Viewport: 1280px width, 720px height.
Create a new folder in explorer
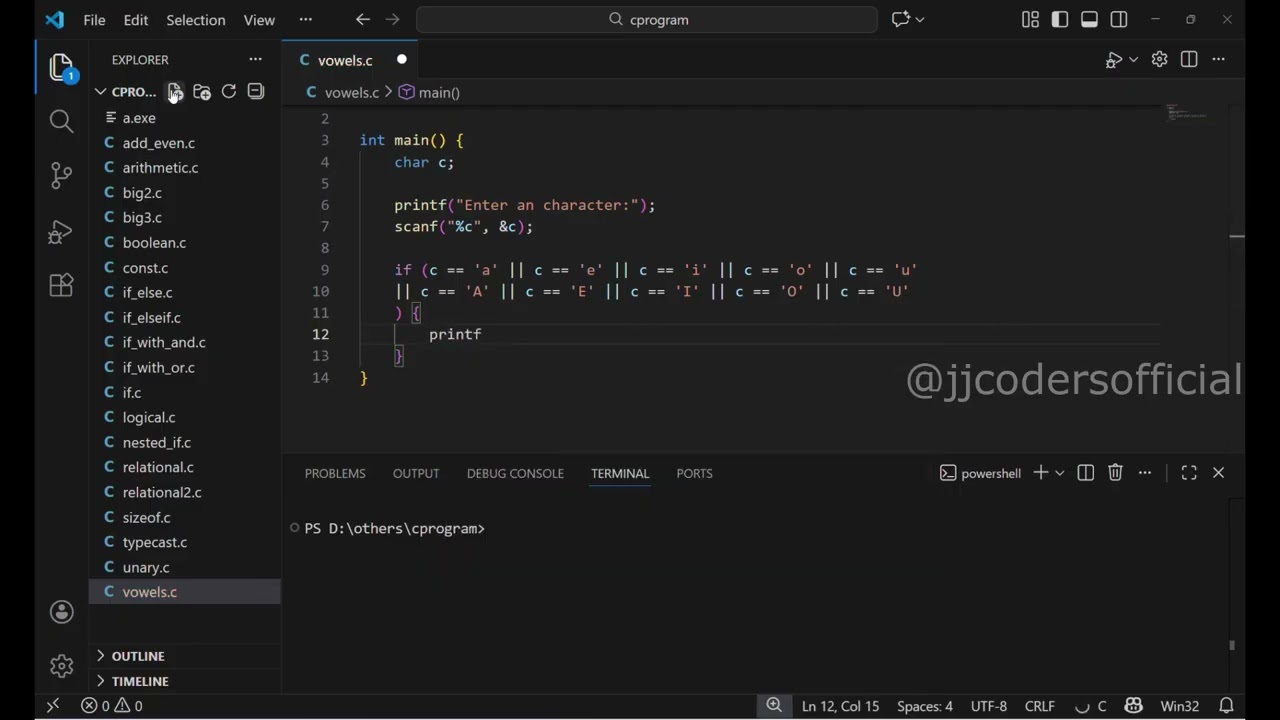tap(202, 92)
